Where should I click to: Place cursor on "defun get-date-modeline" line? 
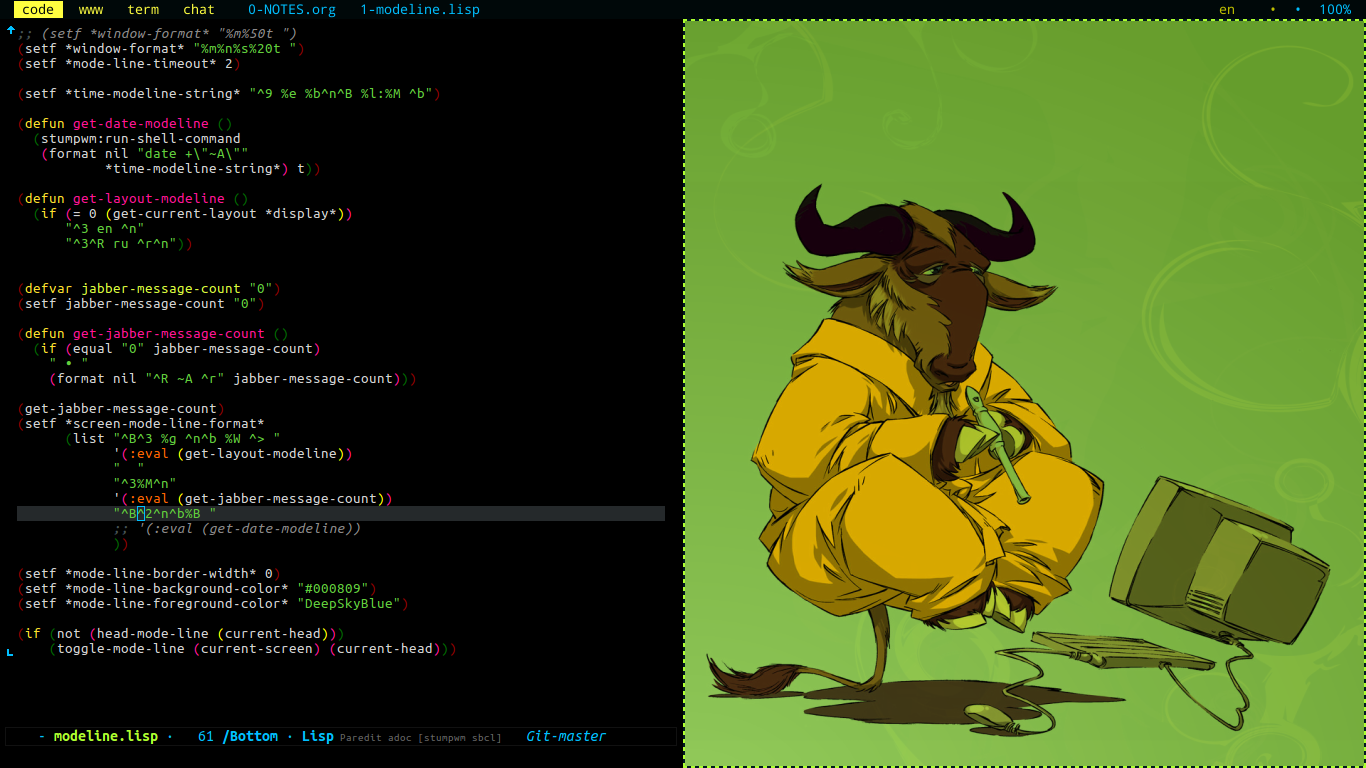coord(125,123)
